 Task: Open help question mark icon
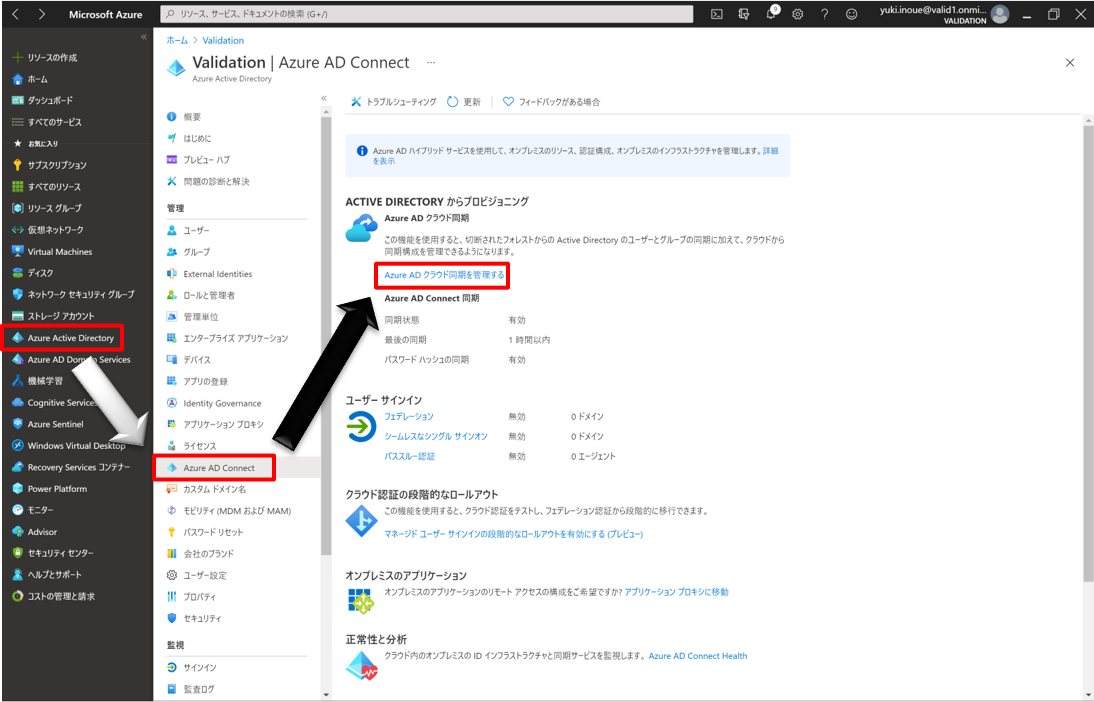825,14
